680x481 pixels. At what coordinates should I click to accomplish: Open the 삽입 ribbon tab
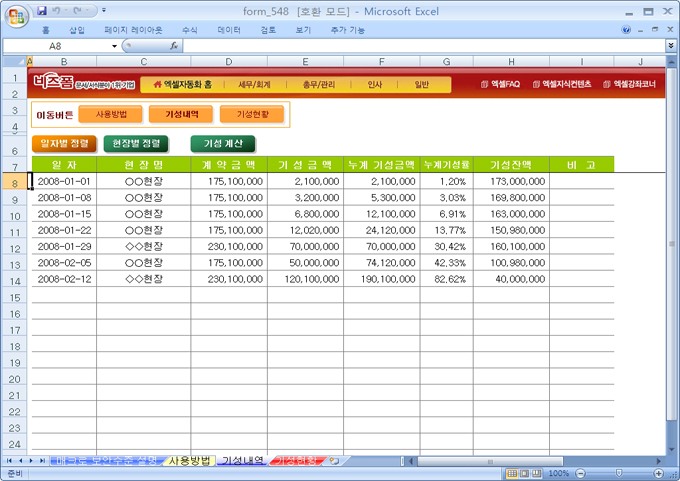coord(77,30)
